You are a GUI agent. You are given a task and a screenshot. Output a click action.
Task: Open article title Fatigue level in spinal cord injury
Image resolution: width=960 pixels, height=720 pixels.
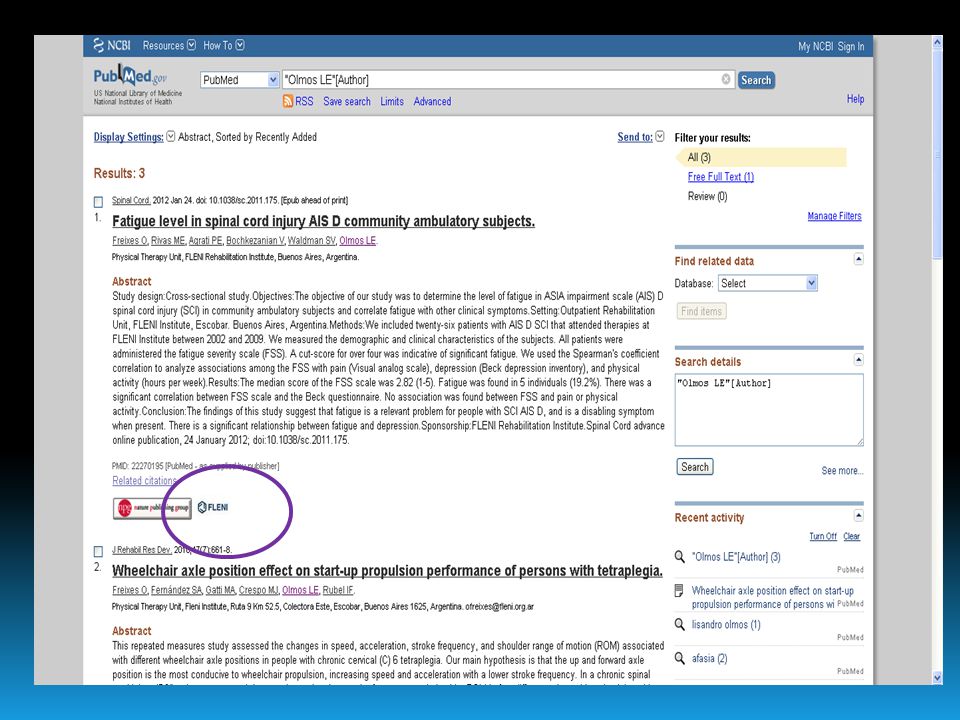click(x=323, y=221)
